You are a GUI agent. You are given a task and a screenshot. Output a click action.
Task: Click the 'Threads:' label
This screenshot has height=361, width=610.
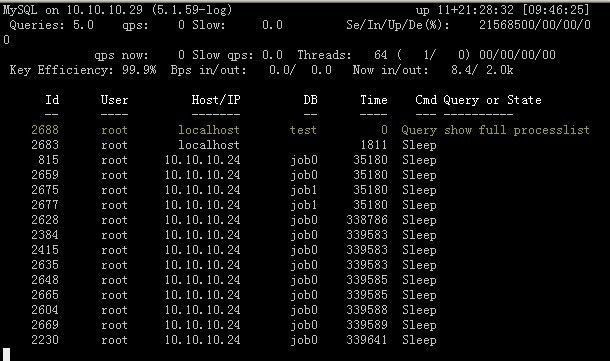[x=324, y=55]
